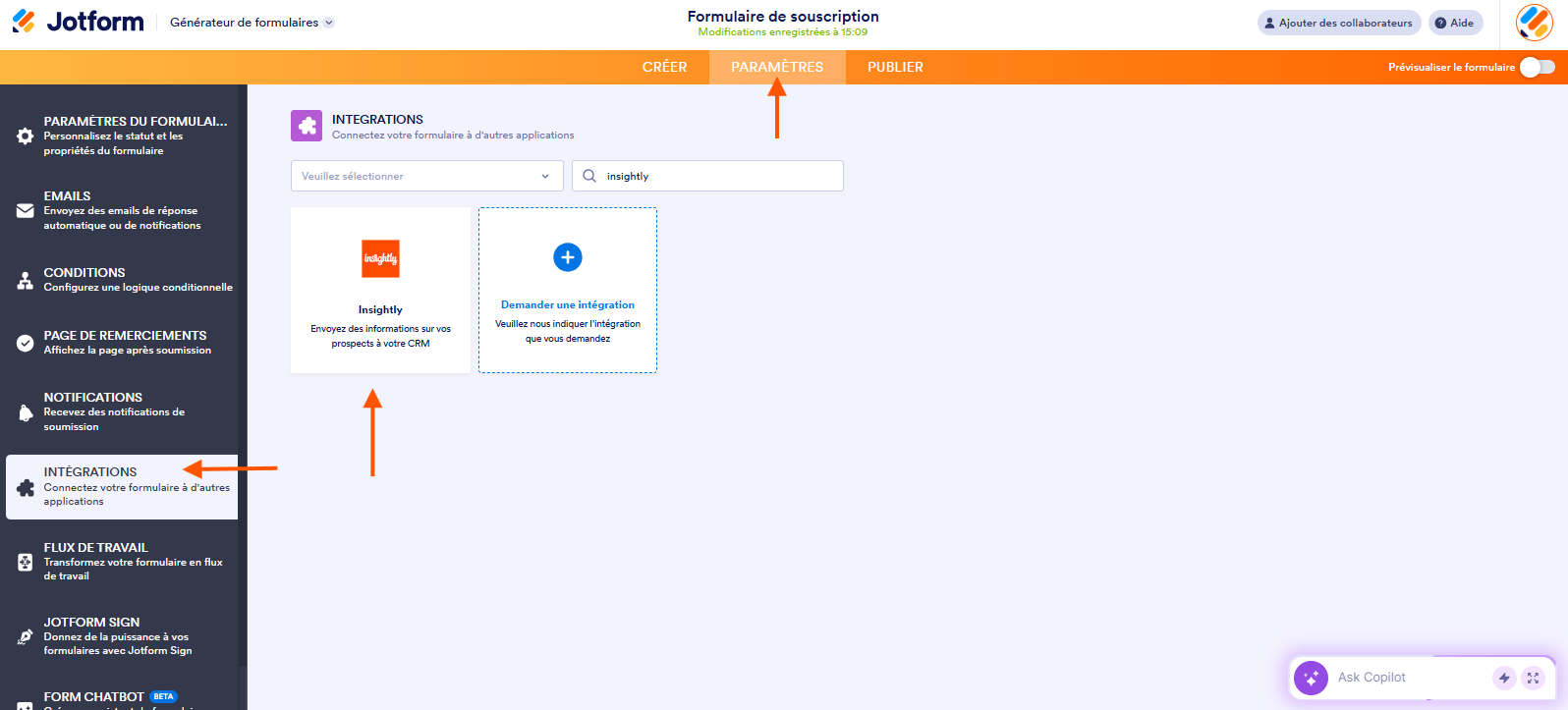
Task: Open the Veuillez sélectionner dropdown
Action: pos(426,176)
